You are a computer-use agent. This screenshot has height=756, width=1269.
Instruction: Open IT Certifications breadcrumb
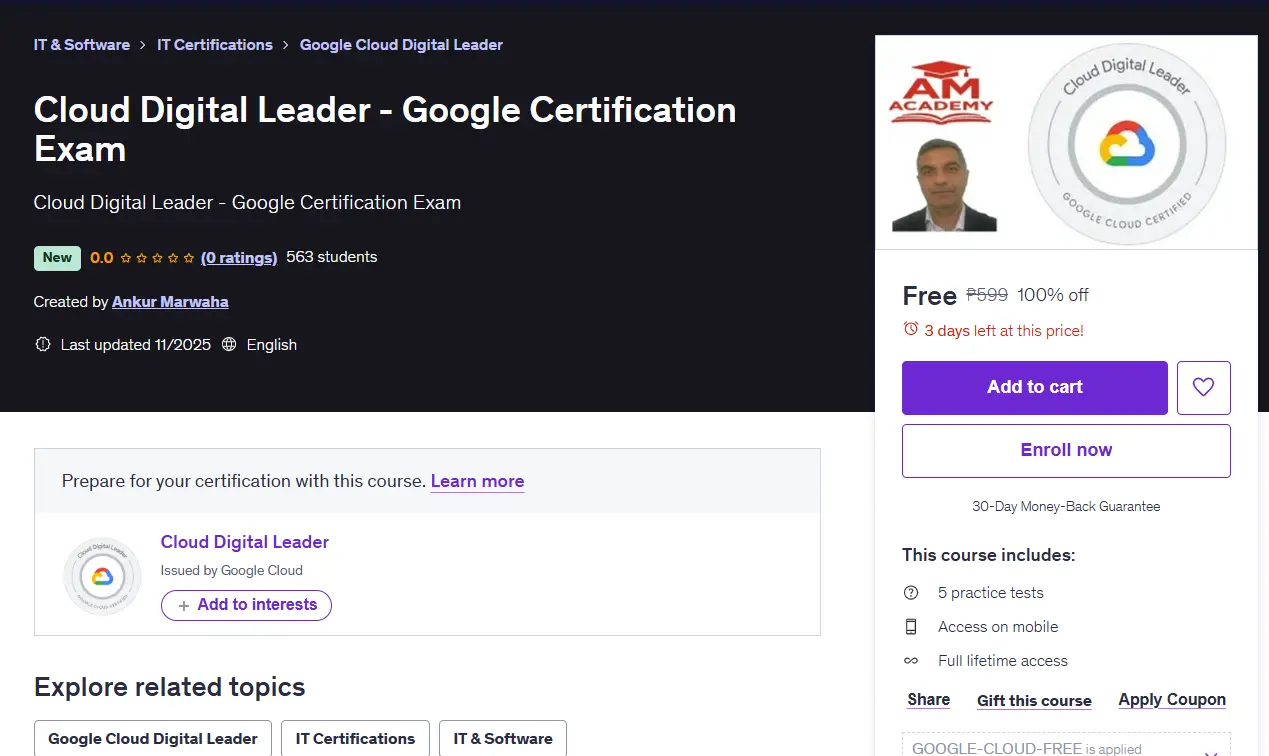215,45
